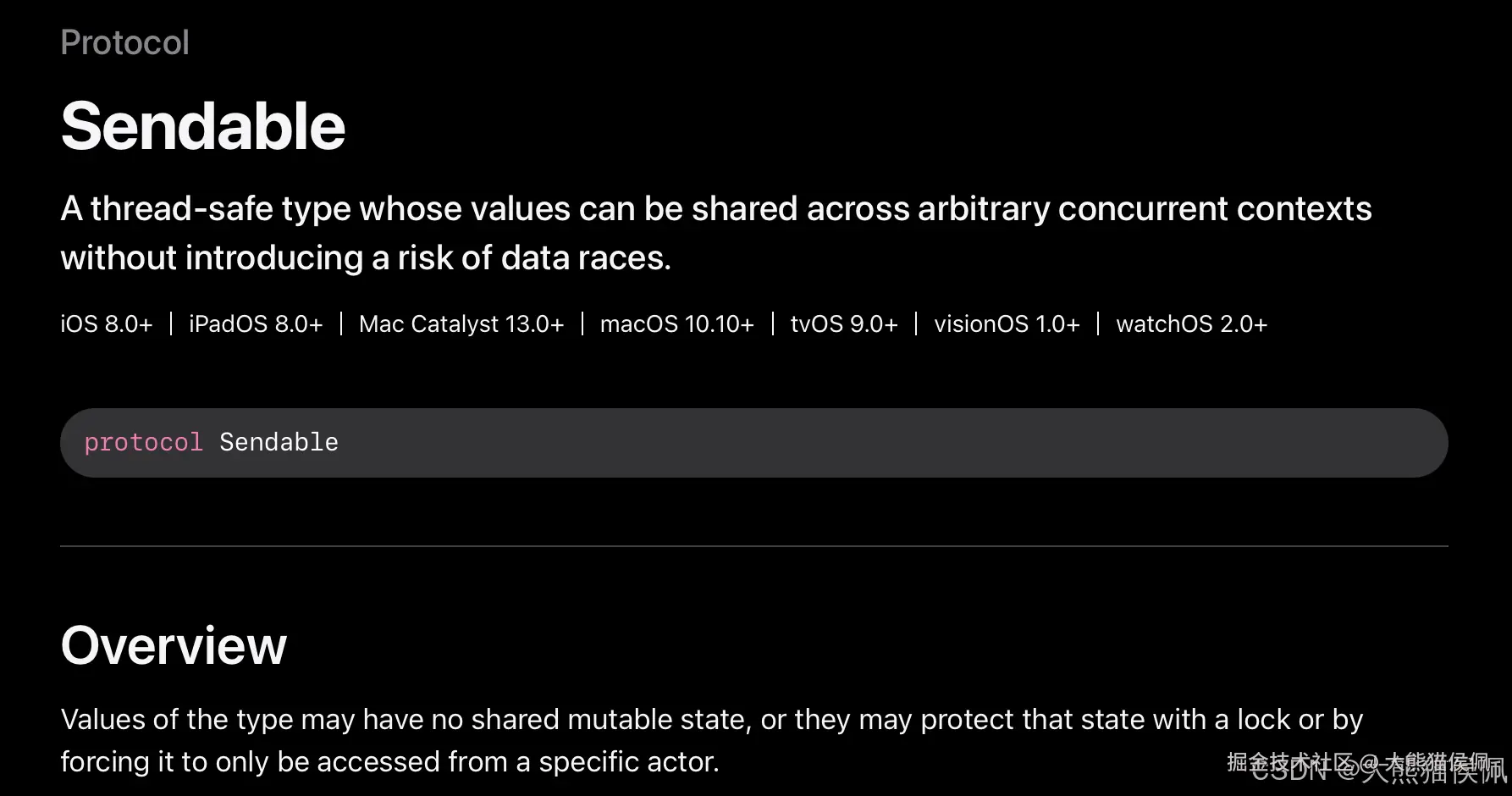This screenshot has height=796, width=1512.
Task: Click the Mac Catalyst 13.0+ availability badge
Action: point(461,324)
